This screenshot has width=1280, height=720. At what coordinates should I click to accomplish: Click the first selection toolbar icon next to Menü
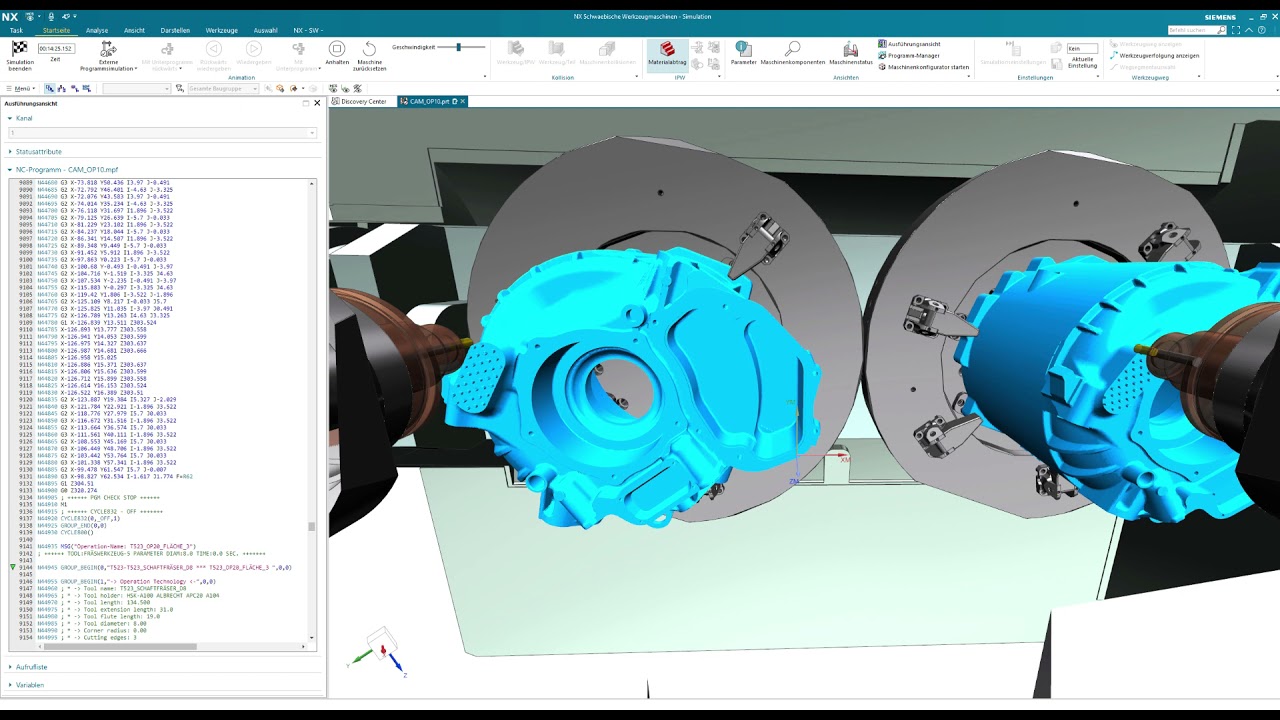[x=50, y=89]
